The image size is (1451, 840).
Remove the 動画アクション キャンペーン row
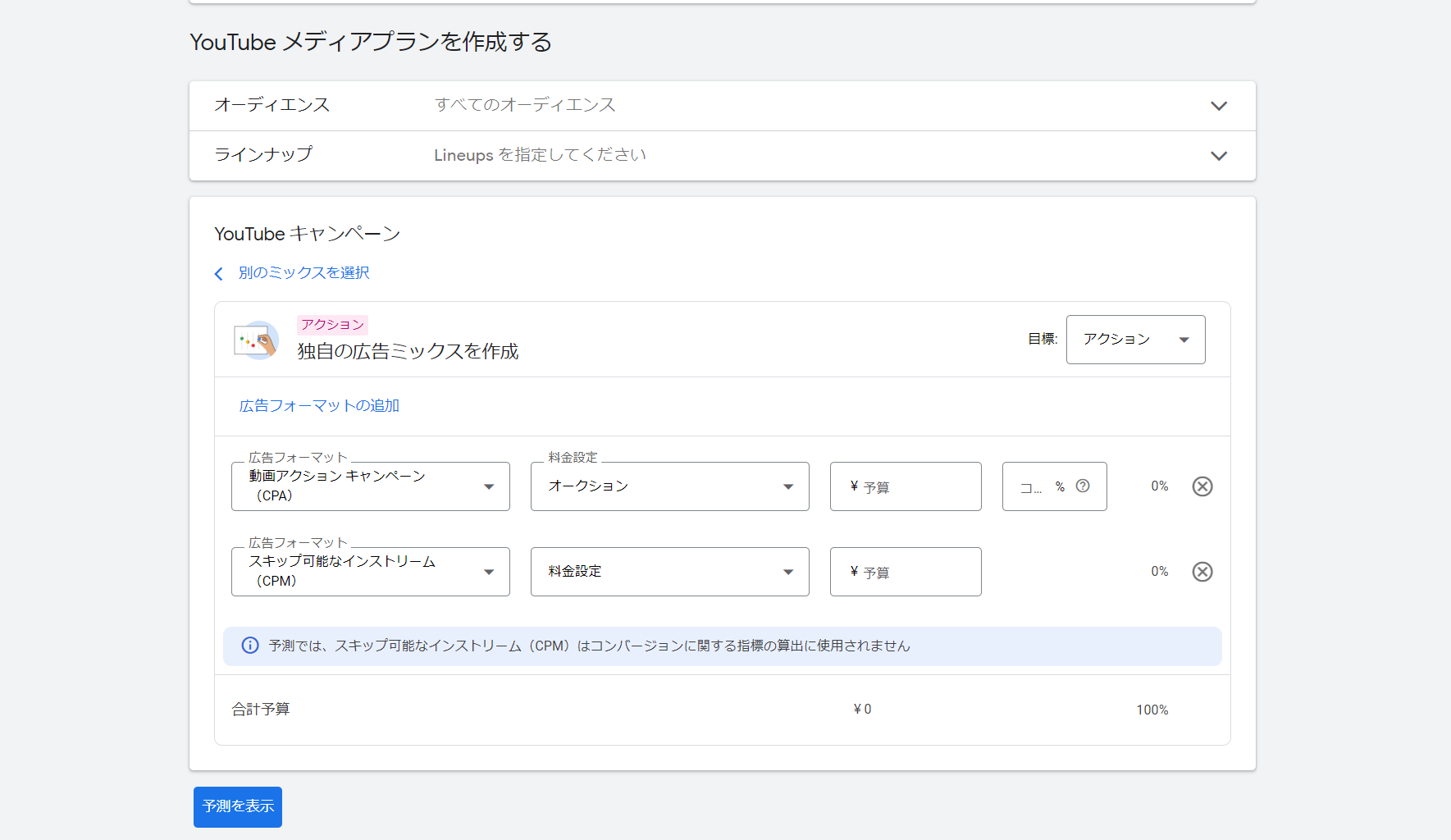click(1202, 486)
